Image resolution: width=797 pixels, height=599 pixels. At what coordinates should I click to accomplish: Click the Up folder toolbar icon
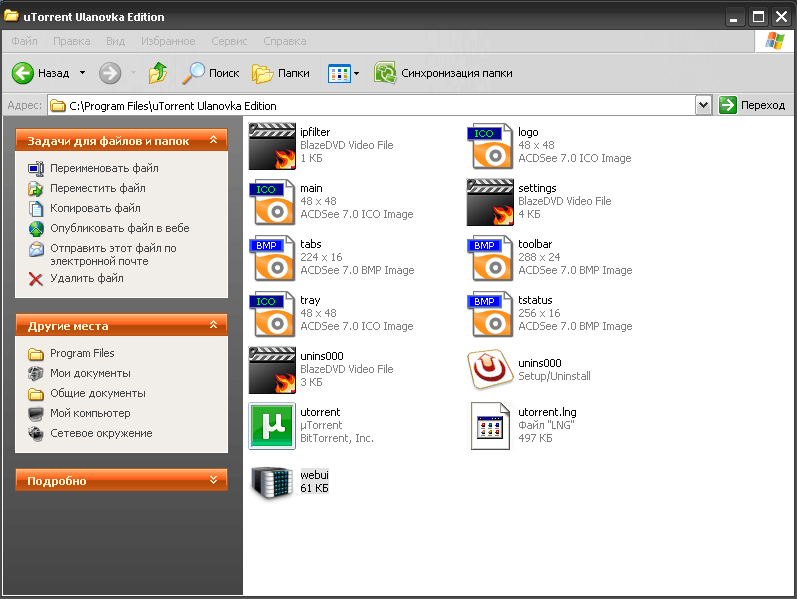(x=157, y=73)
